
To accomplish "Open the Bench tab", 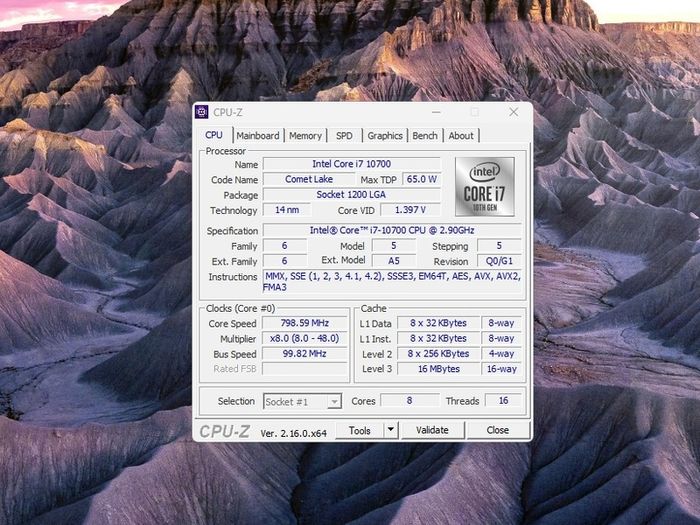I will [x=425, y=135].
